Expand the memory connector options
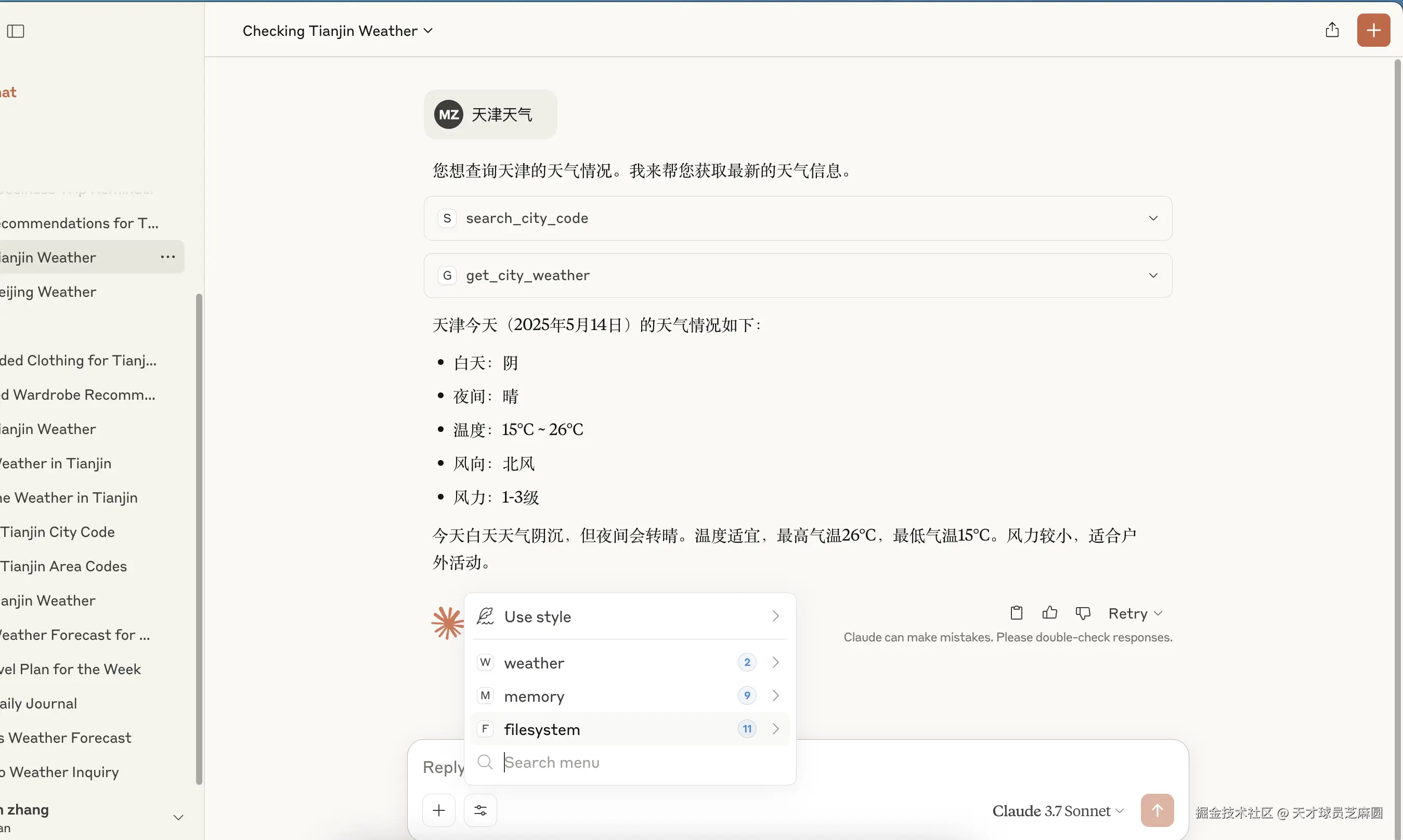 [776, 695]
